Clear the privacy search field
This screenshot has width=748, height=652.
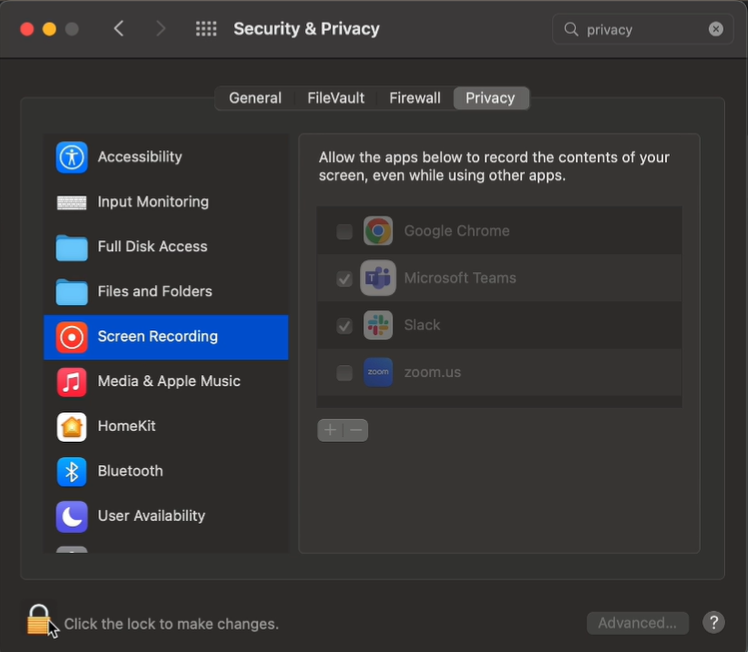click(x=716, y=29)
